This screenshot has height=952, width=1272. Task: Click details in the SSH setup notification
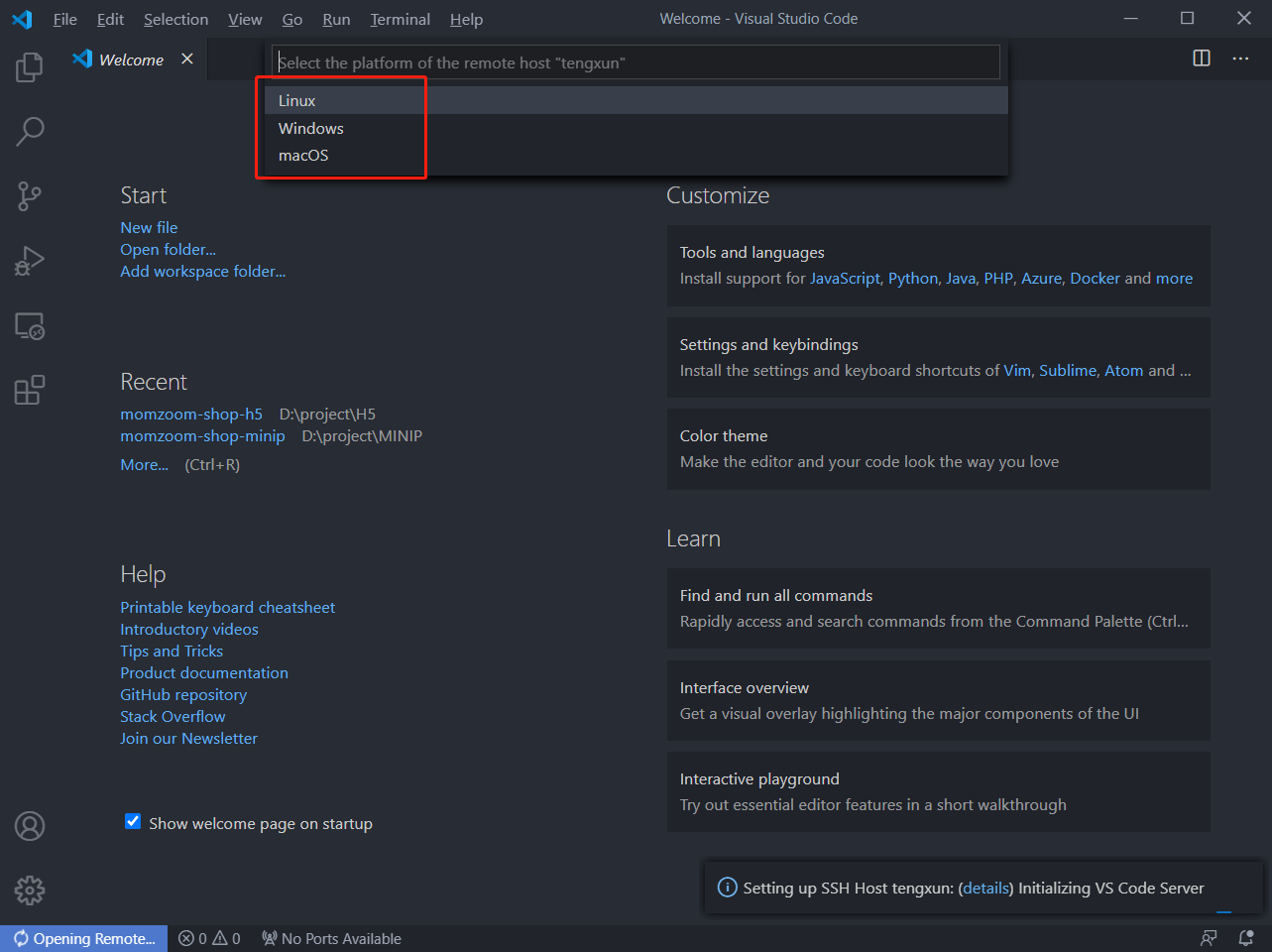pos(984,888)
